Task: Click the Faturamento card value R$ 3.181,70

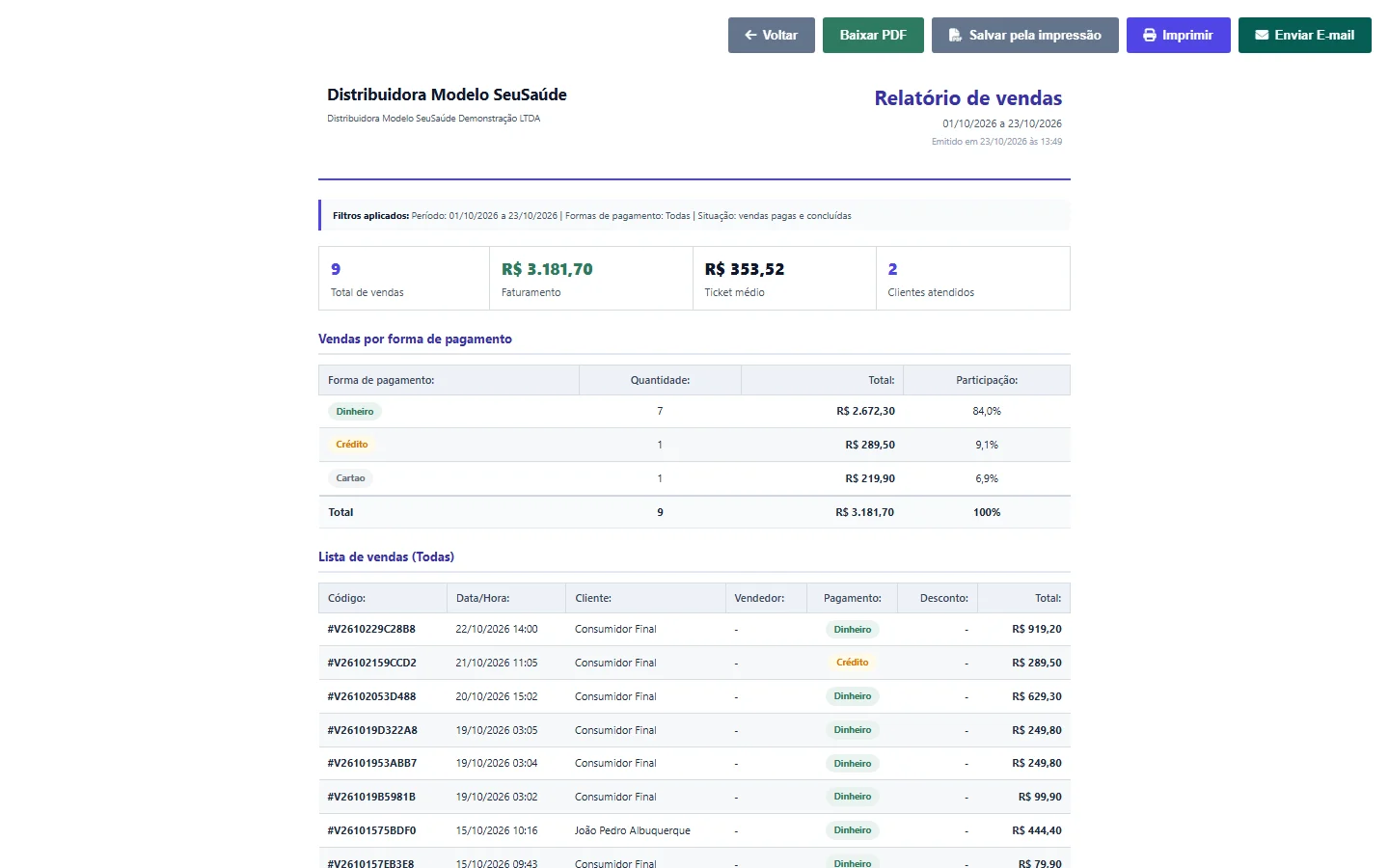Action: [x=547, y=269]
